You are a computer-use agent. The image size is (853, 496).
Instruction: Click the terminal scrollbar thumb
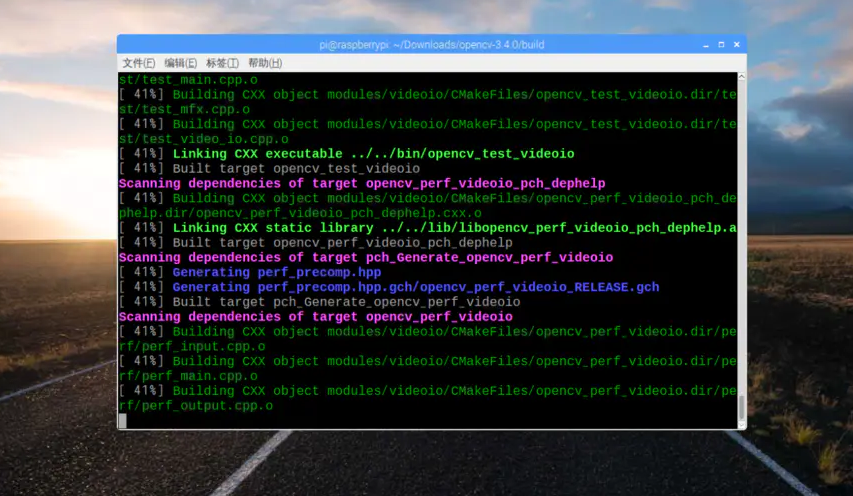click(x=741, y=407)
